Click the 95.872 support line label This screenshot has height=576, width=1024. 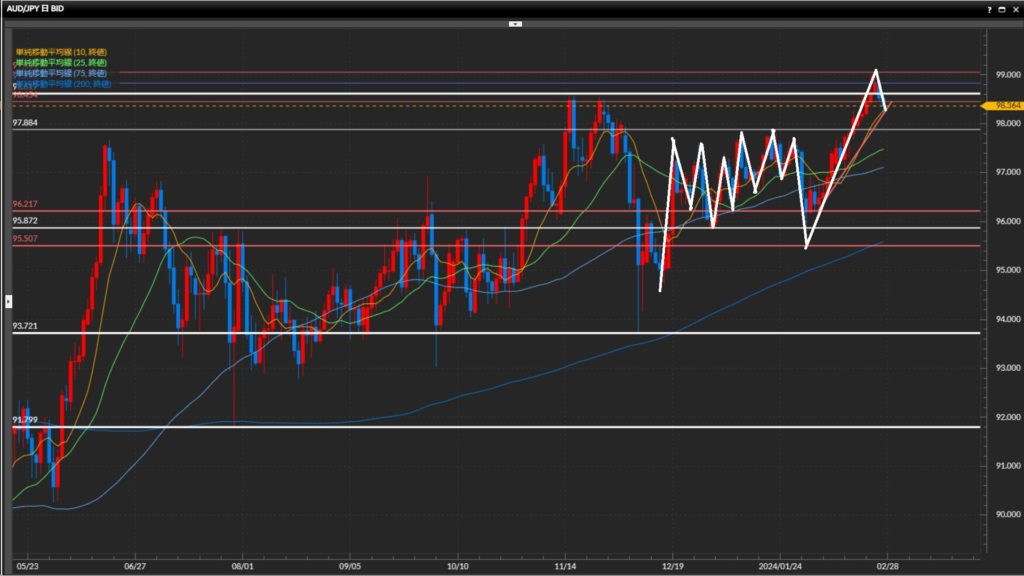[25, 221]
